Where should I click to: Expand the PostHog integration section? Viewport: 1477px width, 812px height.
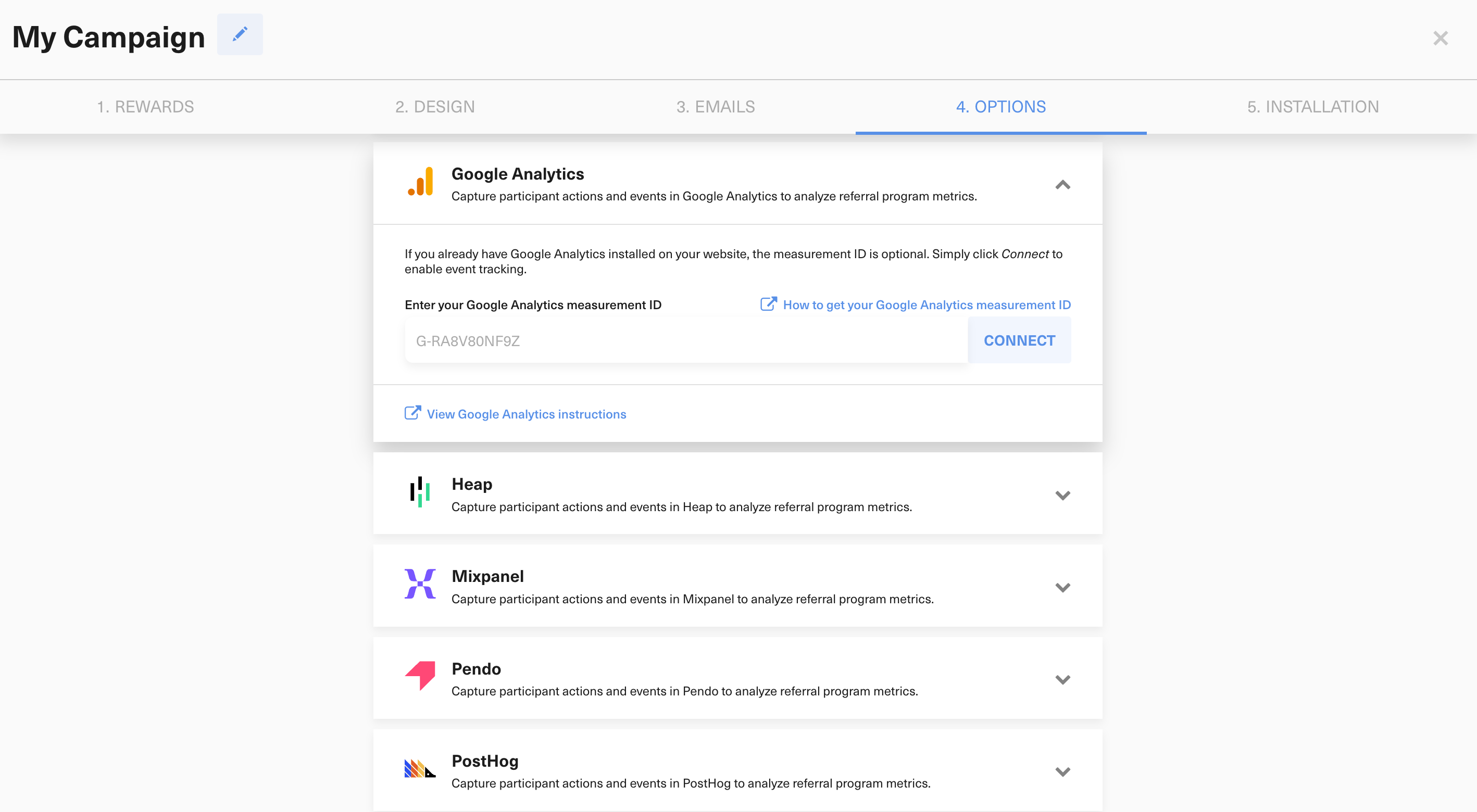pyautogui.click(x=1062, y=771)
